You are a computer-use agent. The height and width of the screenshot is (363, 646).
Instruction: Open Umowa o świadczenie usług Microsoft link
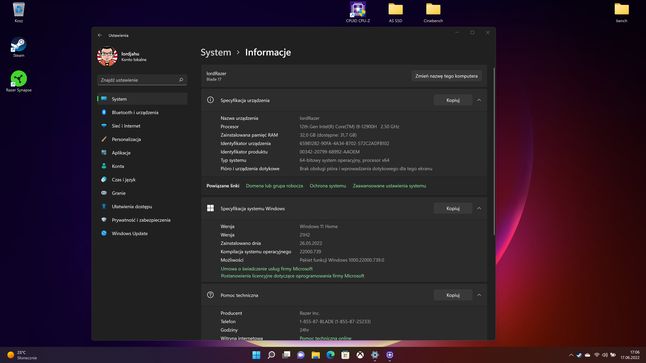[x=267, y=269]
